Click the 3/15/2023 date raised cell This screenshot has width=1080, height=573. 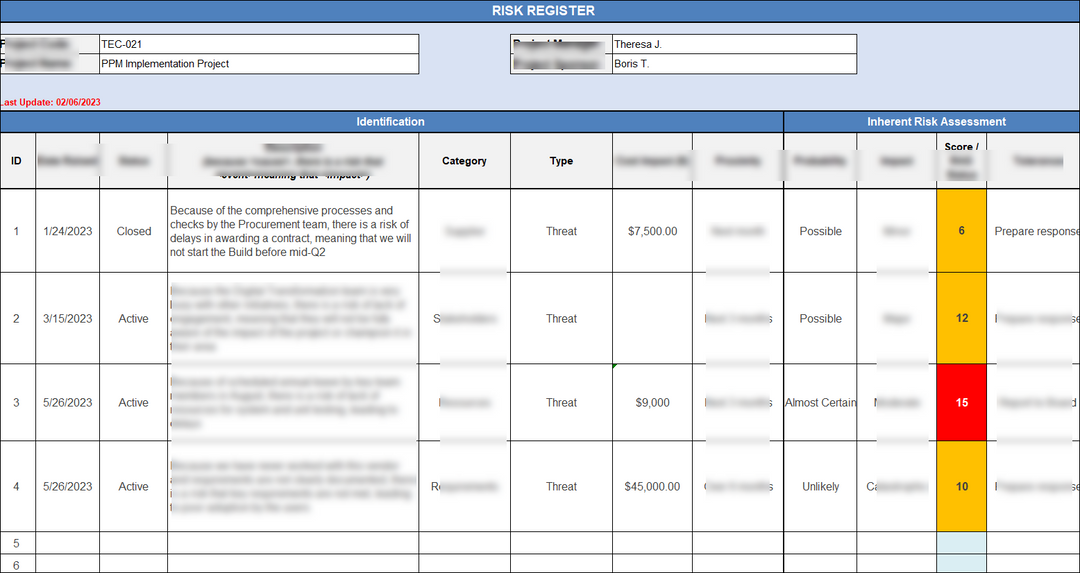pyautogui.click(x=67, y=319)
